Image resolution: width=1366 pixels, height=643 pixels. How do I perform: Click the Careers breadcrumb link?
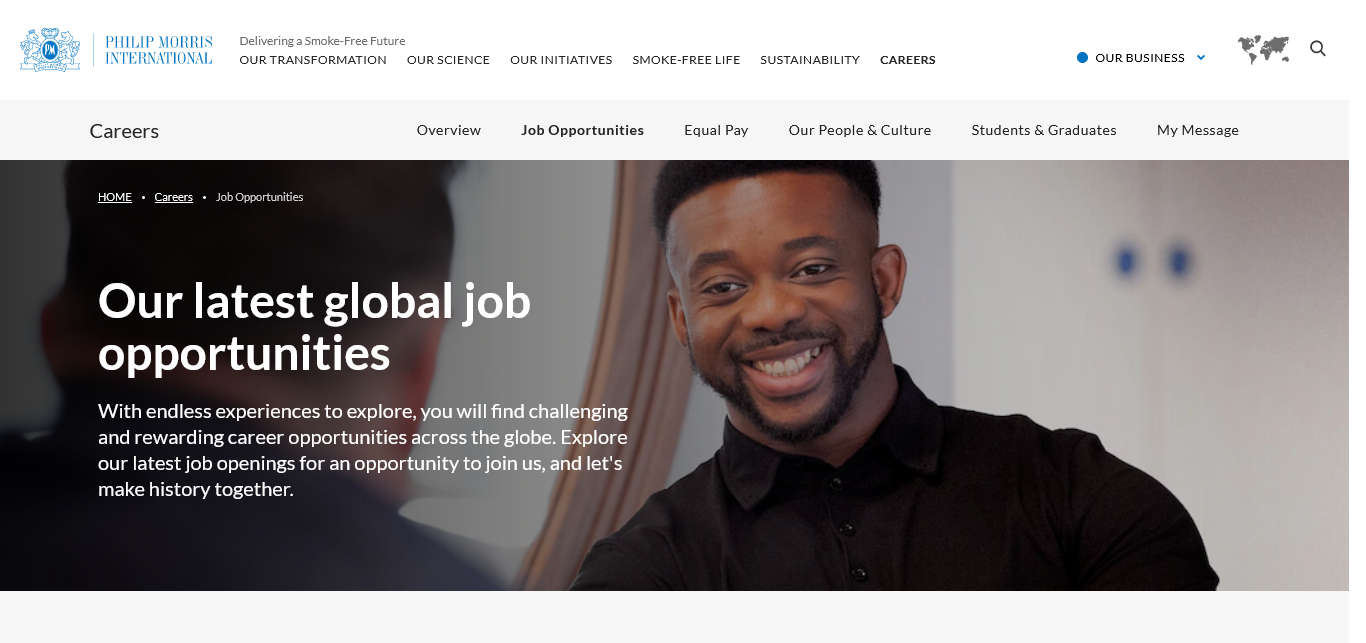click(174, 197)
